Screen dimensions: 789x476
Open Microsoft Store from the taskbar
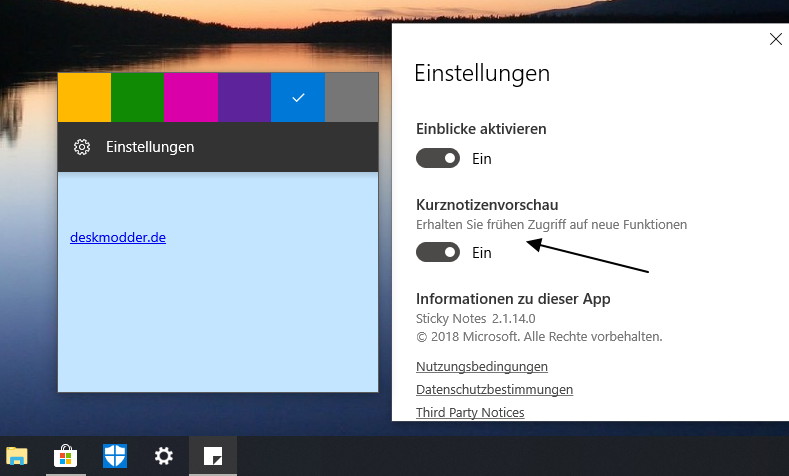tap(65, 456)
